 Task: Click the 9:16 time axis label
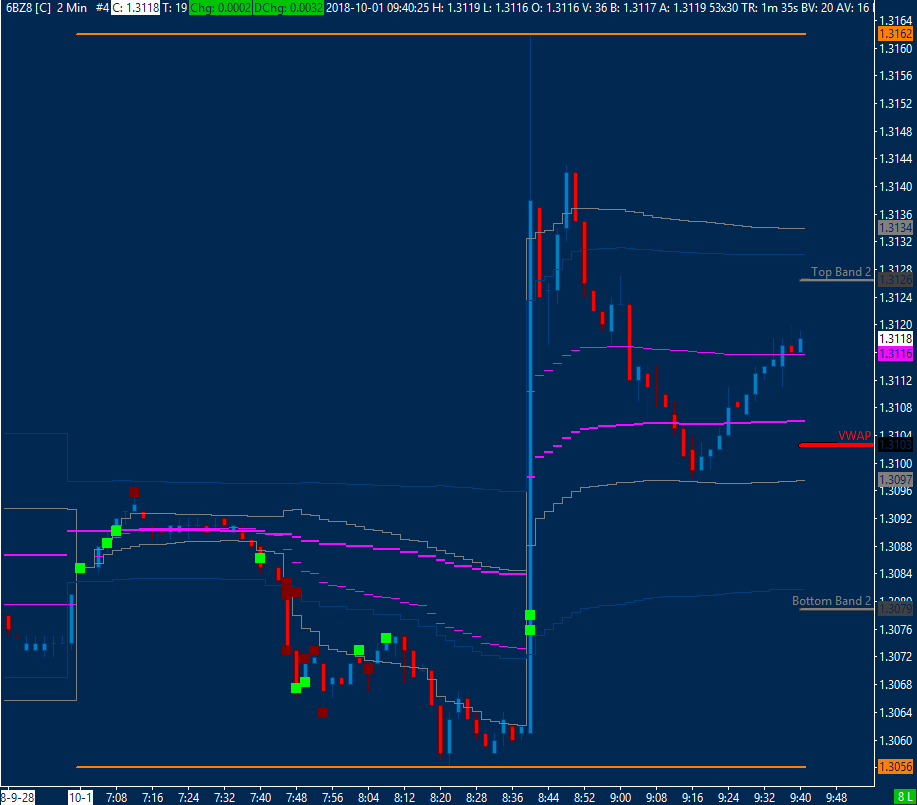(x=692, y=797)
